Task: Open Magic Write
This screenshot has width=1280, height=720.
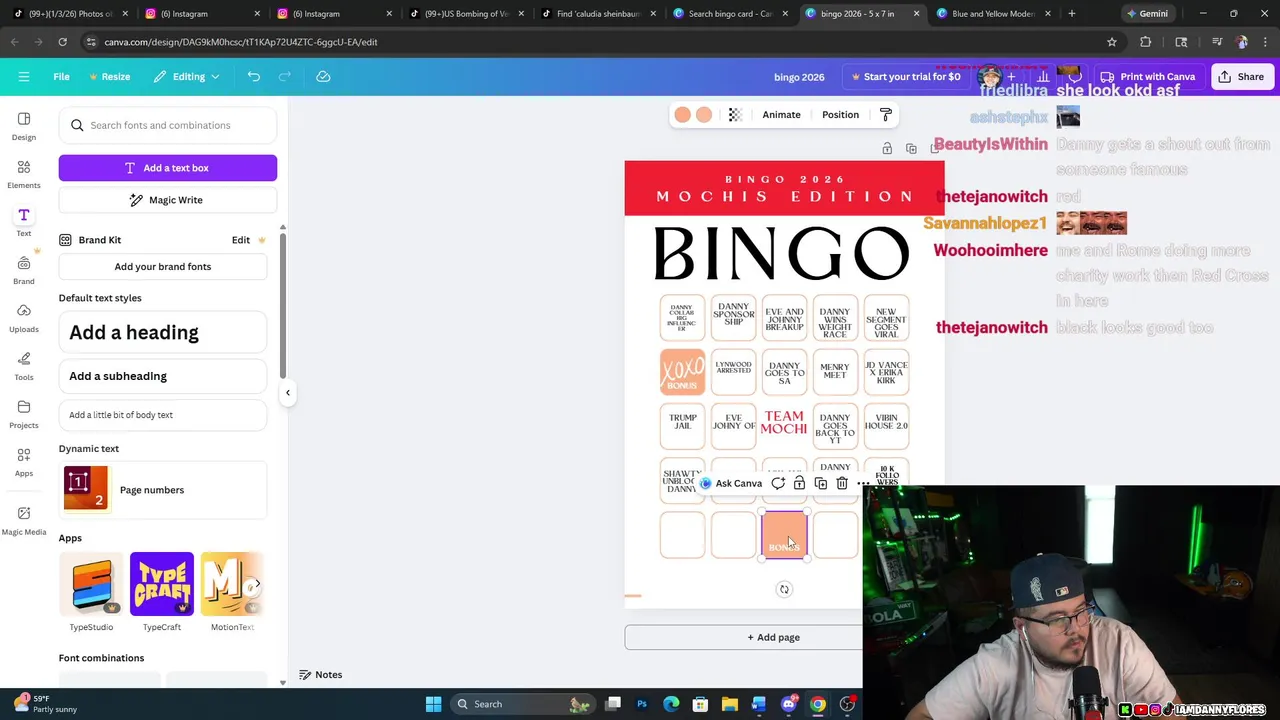Action: click(168, 200)
